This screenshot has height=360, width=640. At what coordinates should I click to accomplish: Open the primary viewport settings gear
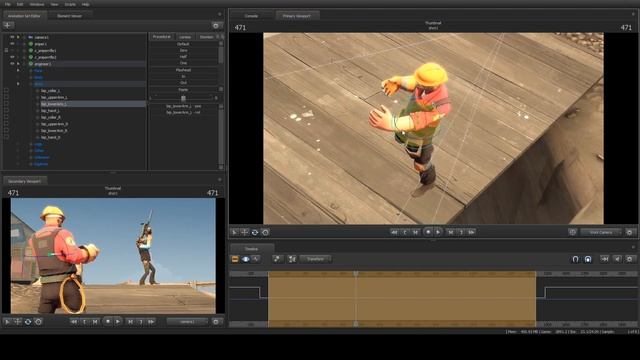coord(630,232)
